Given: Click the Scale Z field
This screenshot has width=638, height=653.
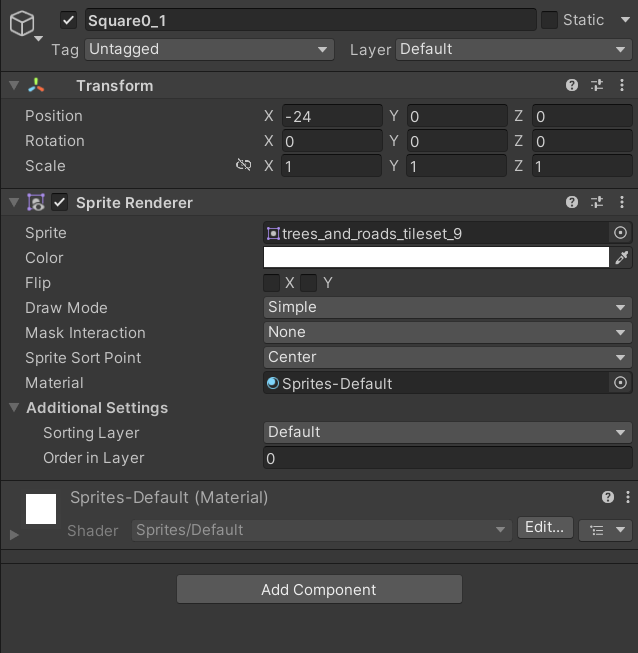Looking at the screenshot, I should pyautogui.click(x=582, y=166).
